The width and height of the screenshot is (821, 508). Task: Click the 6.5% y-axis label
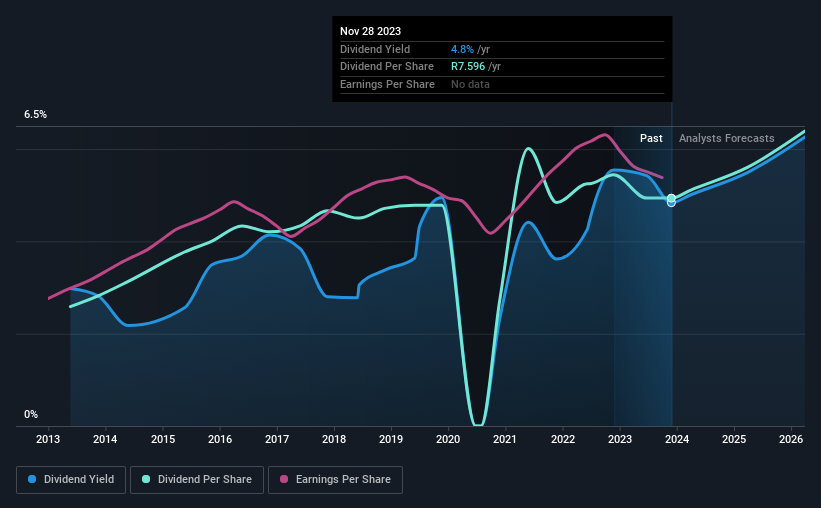click(35, 115)
